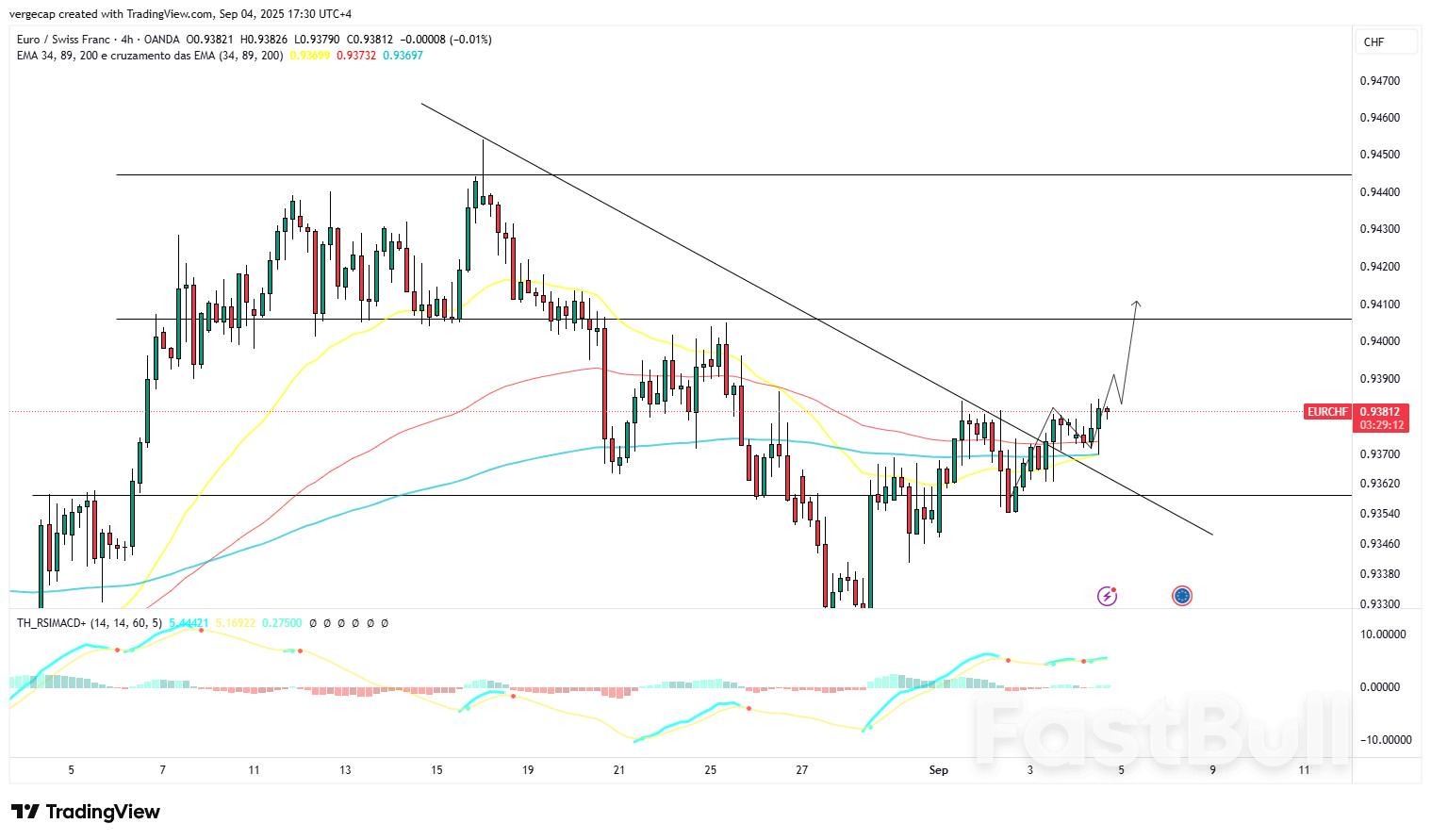Click the TradingView logo watermark
Viewport: 1431px width, 840px height.
83,812
